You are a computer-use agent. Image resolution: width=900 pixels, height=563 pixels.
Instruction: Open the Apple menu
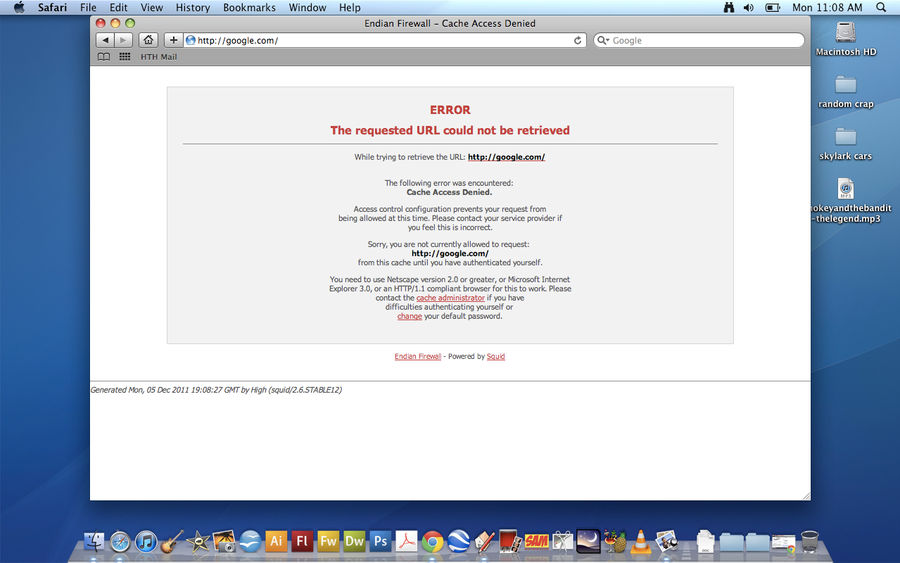19,7
